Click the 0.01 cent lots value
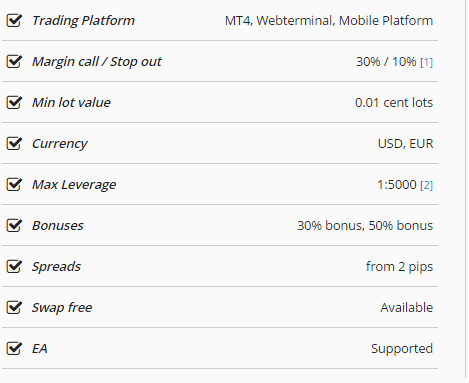Image resolution: width=469 pixels, height=383 pixels. 394,103
